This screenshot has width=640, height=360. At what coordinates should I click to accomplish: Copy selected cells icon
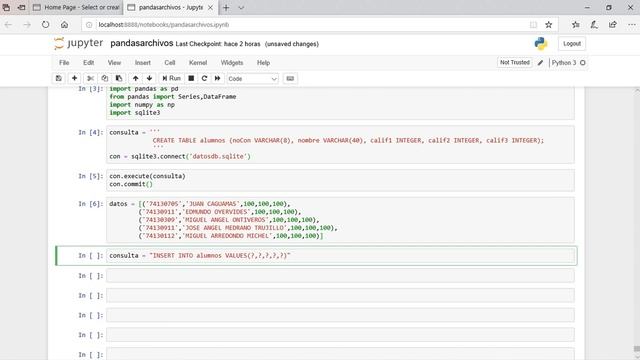104,78
